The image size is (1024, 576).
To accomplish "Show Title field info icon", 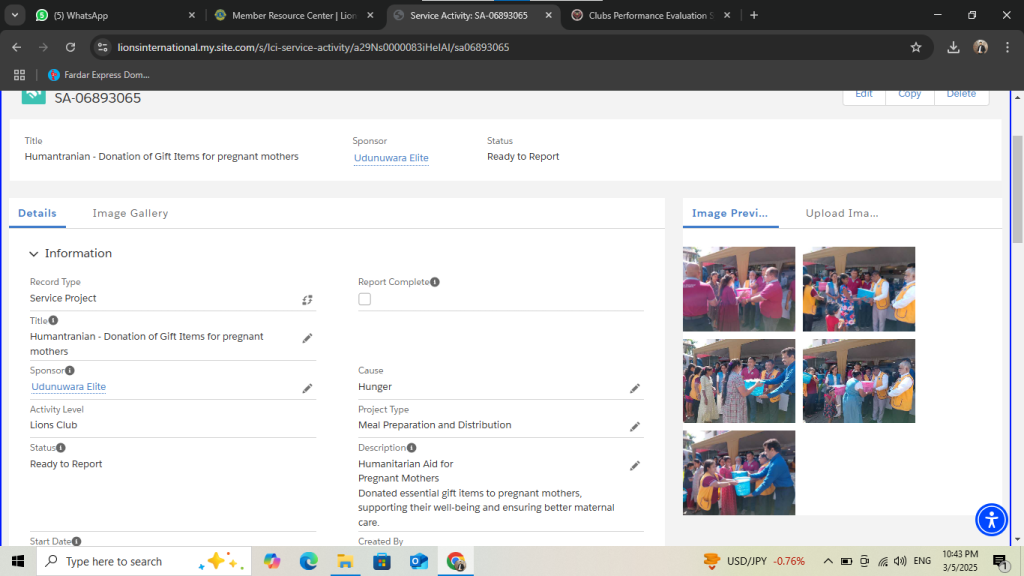I will (x=54, y=321).
